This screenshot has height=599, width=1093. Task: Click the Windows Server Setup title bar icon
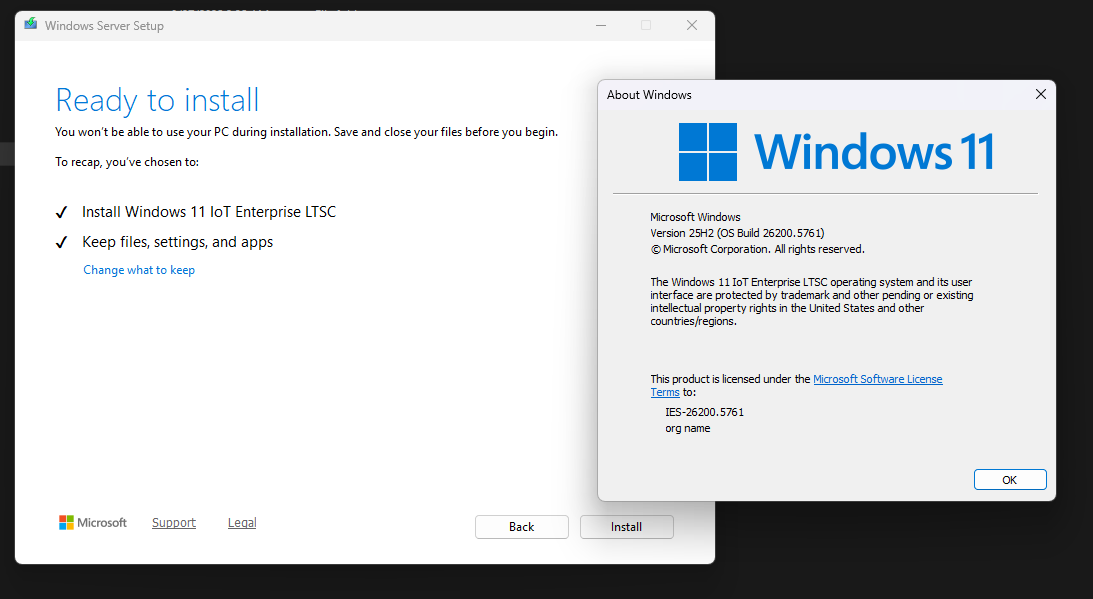[x=31, y=24]
